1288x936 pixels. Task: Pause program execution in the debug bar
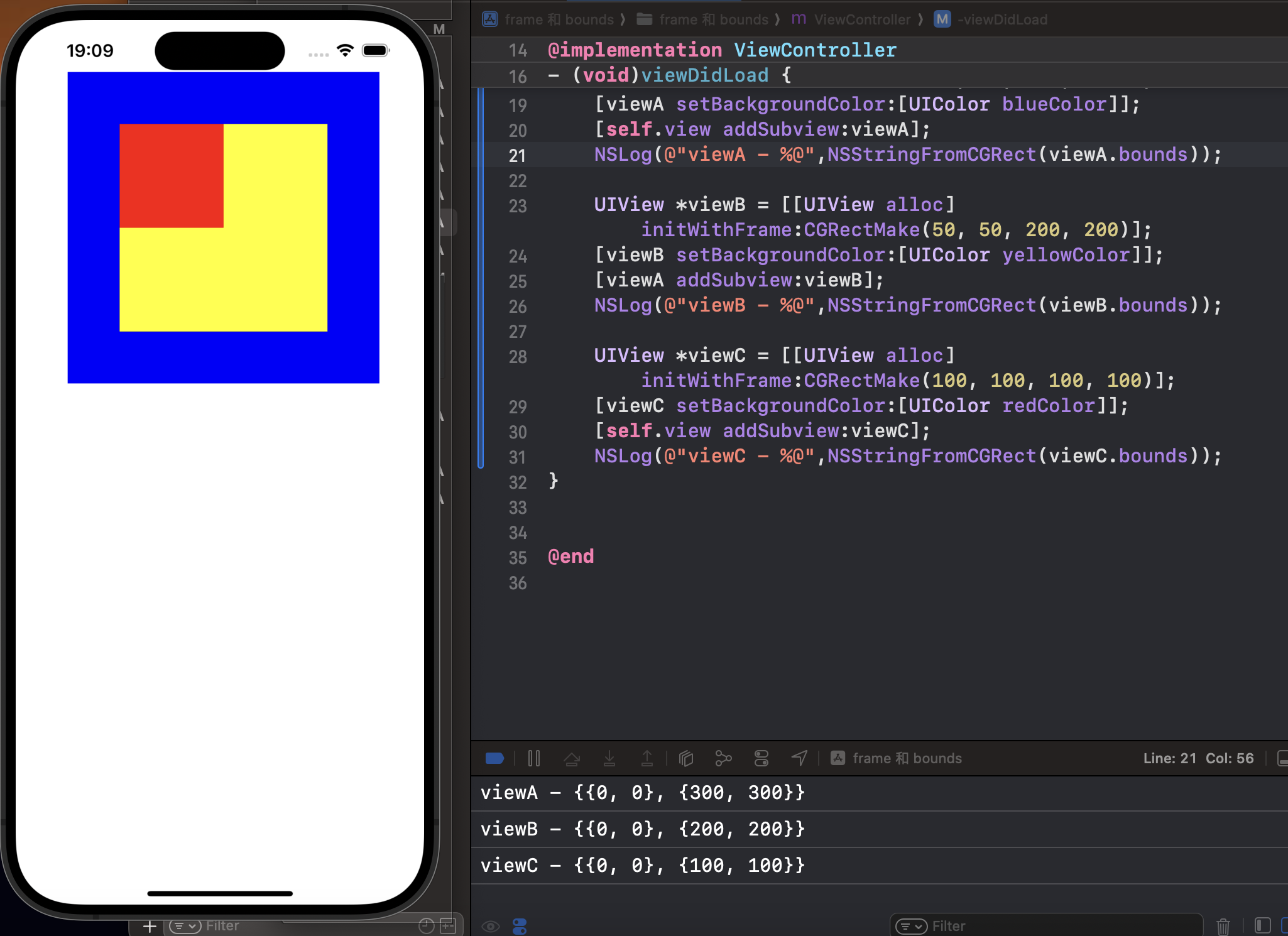(534, 758)
